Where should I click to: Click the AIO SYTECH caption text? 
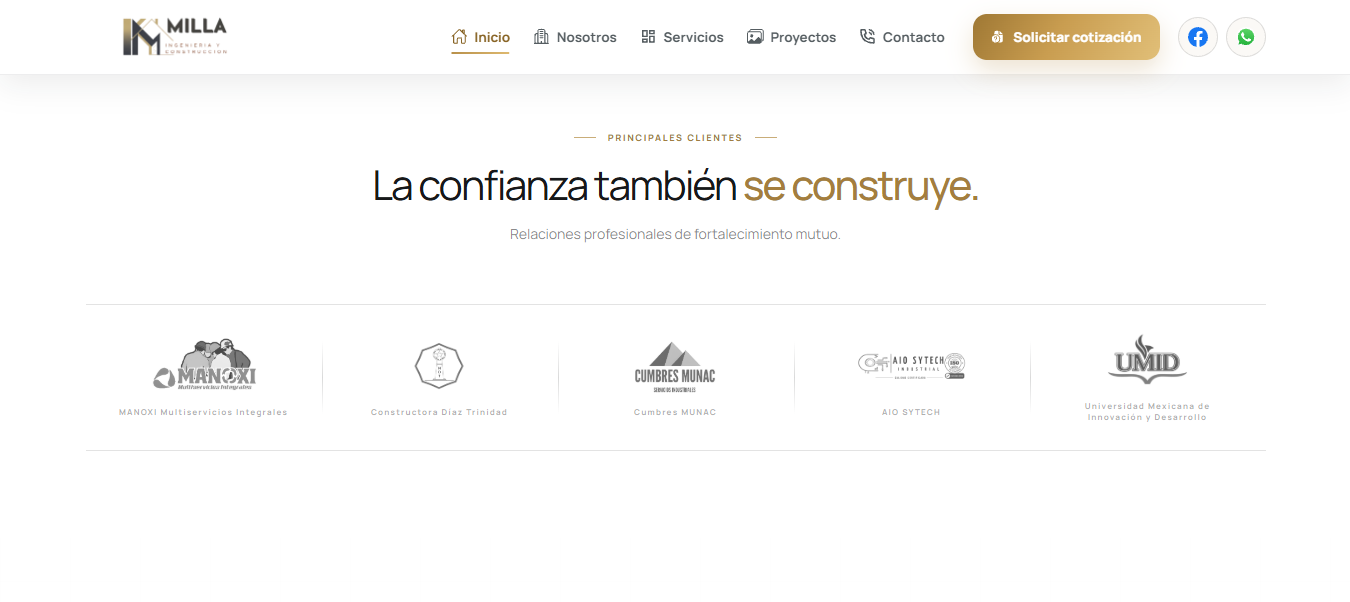pyautogui.click(x=911, y=412)
